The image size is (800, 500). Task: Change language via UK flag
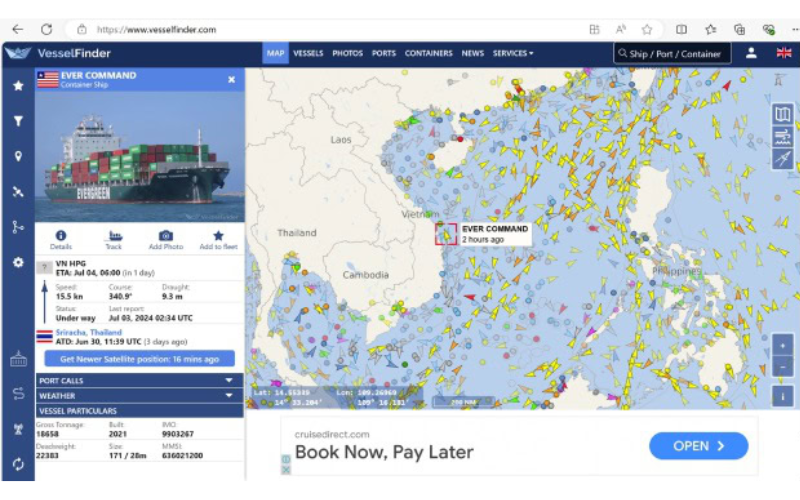point(784,53)
